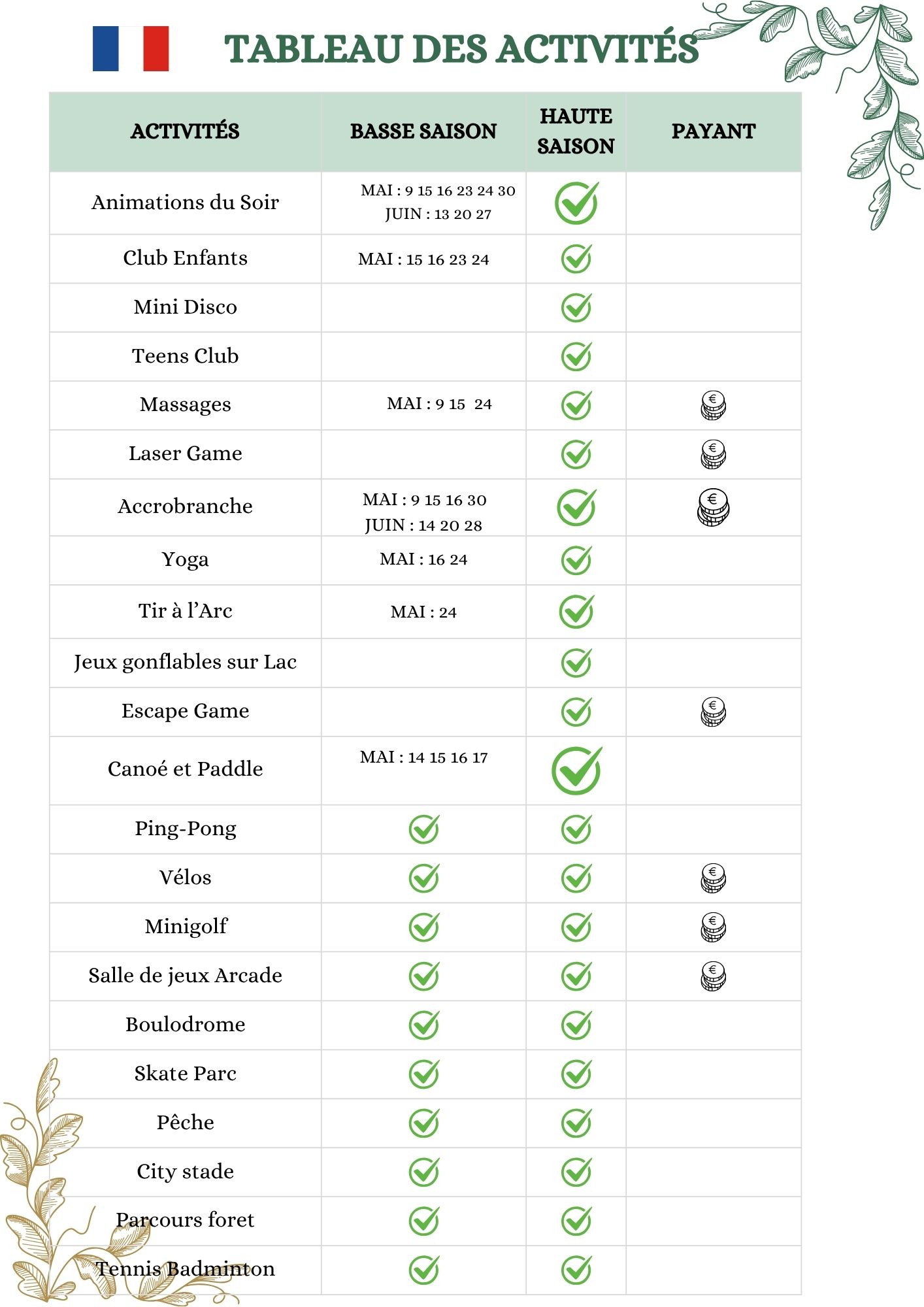Click the BASSE SAISON column header
This screenshot has width=924, height=1307.
(x=423, y=131)
